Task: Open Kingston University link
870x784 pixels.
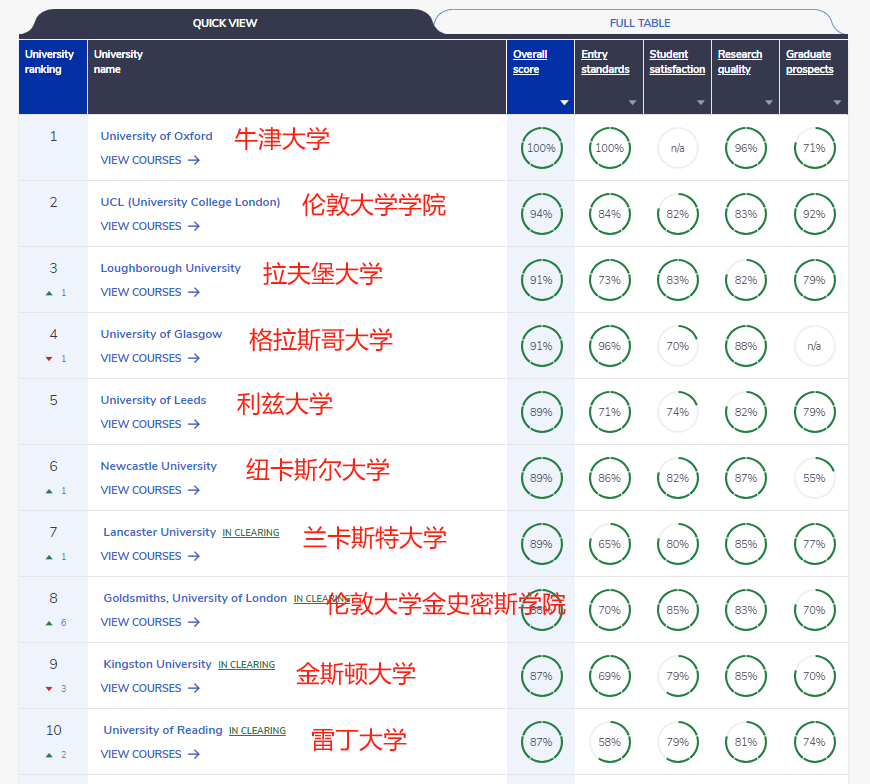Action: pos(158,664)
